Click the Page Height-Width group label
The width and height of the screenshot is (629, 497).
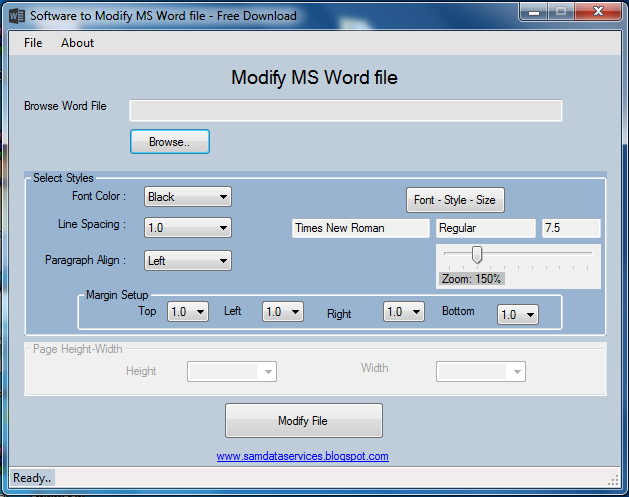77,349
